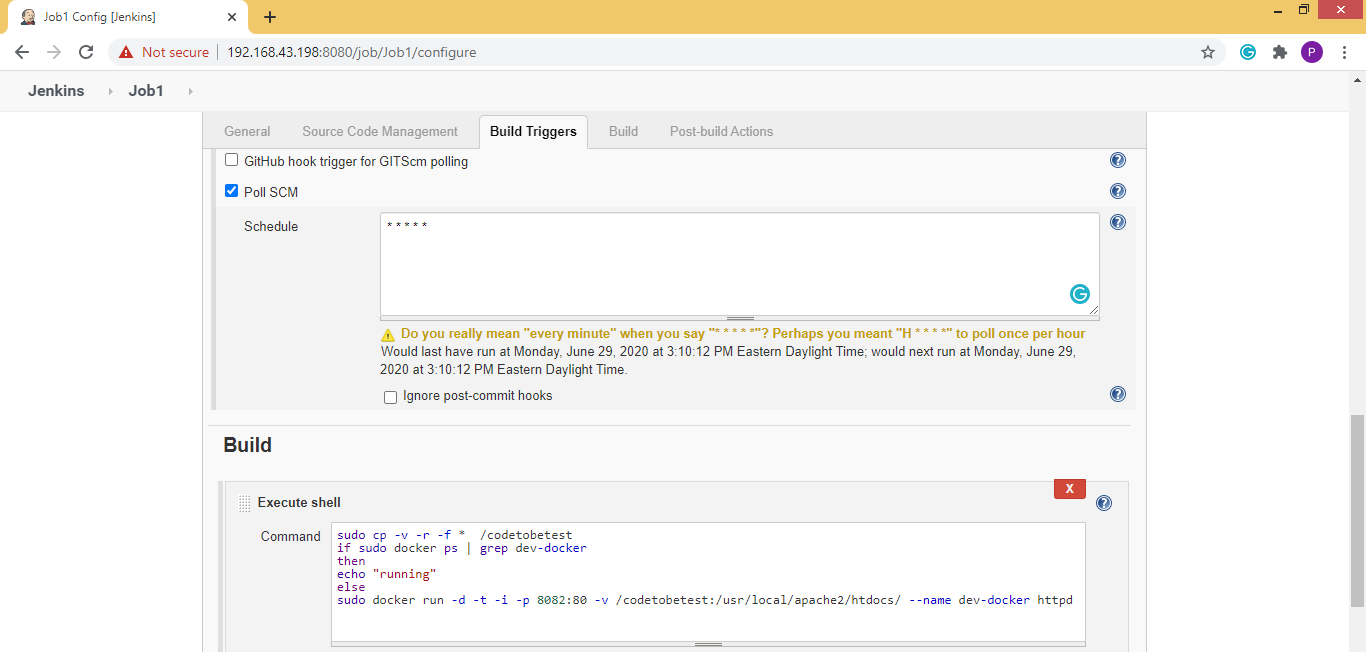Switch to the Post-build Actions tab
This screenshot has width=1366, height=652.
pos(721,131)
